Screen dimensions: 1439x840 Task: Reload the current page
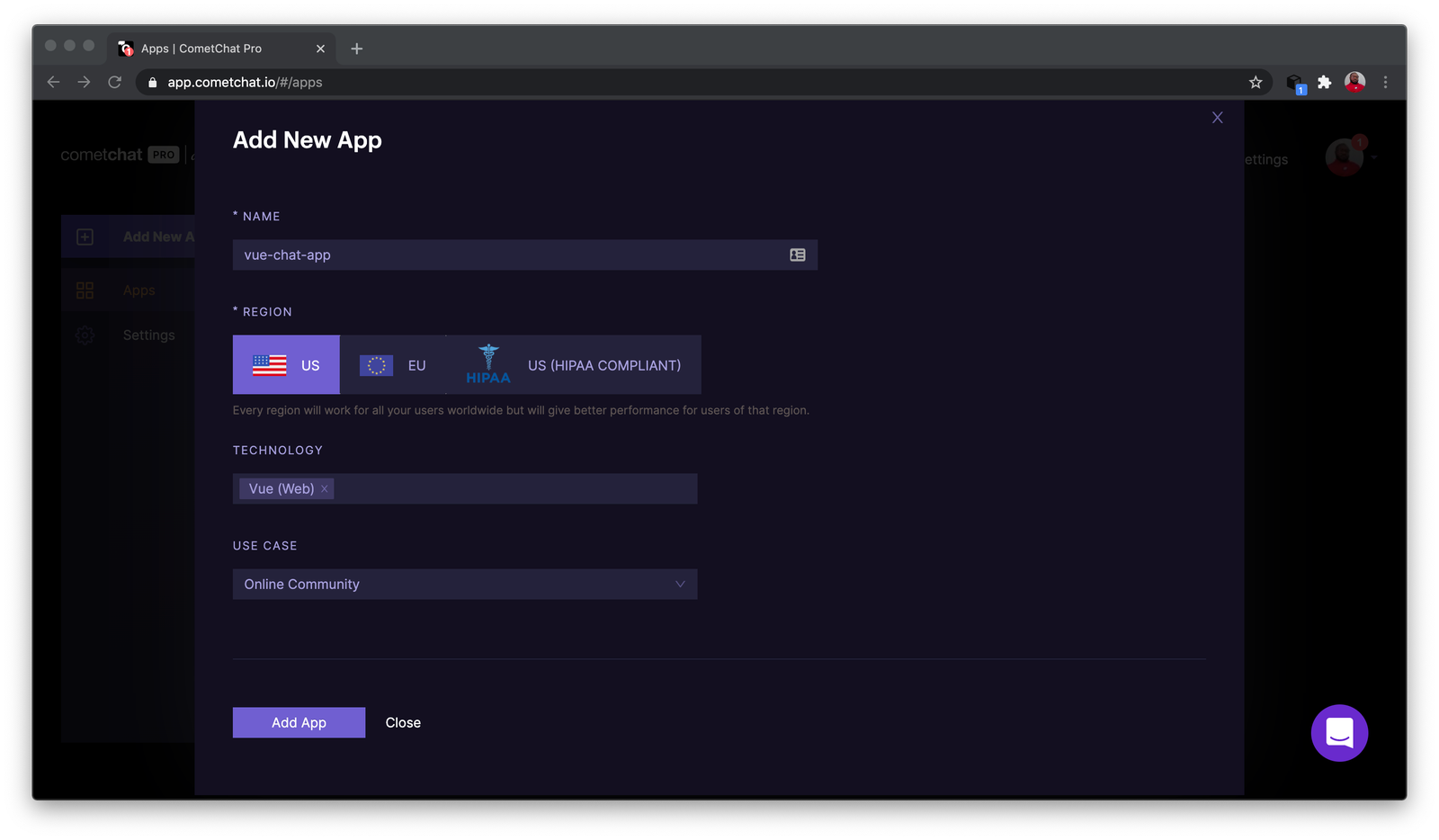pyautogui.click(x=114, y=82)
